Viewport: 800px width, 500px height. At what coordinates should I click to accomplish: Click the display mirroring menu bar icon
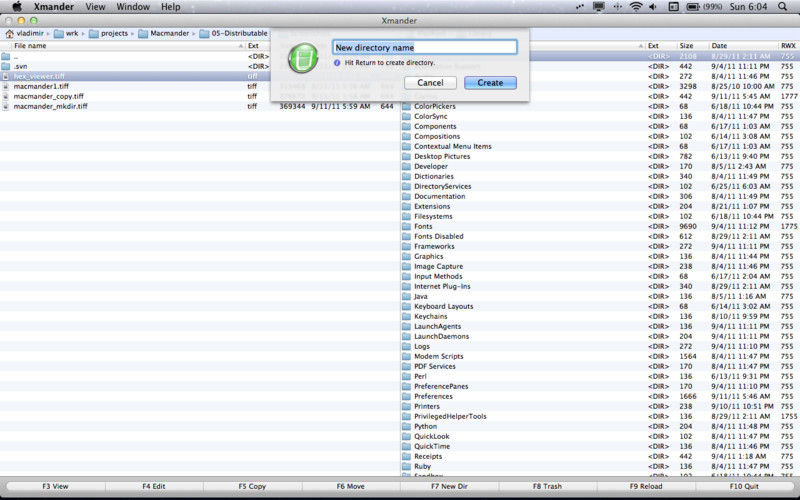point(598,7)
